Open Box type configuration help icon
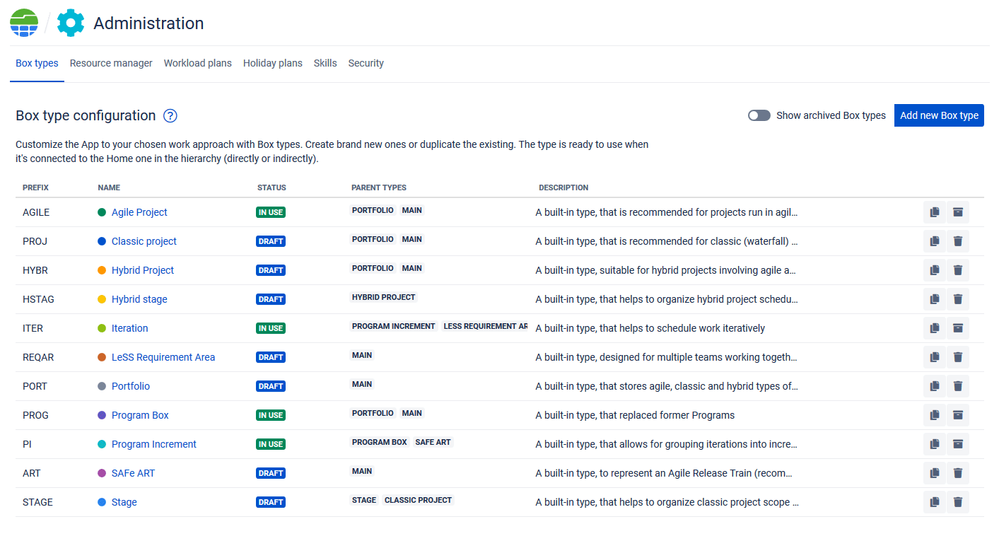 click(x=170, y=116)
